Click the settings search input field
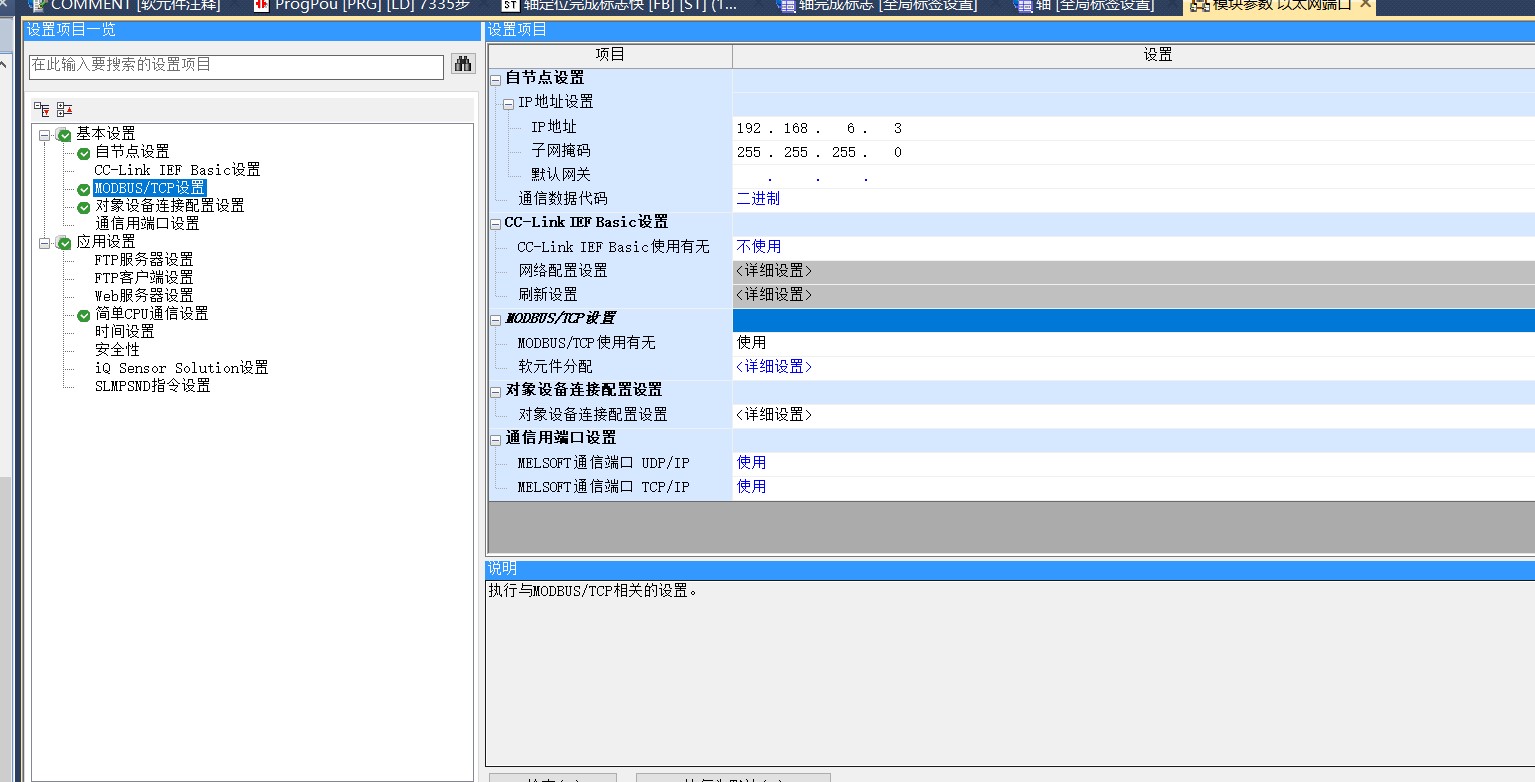The image size is (1535, 782). (236, 66)
